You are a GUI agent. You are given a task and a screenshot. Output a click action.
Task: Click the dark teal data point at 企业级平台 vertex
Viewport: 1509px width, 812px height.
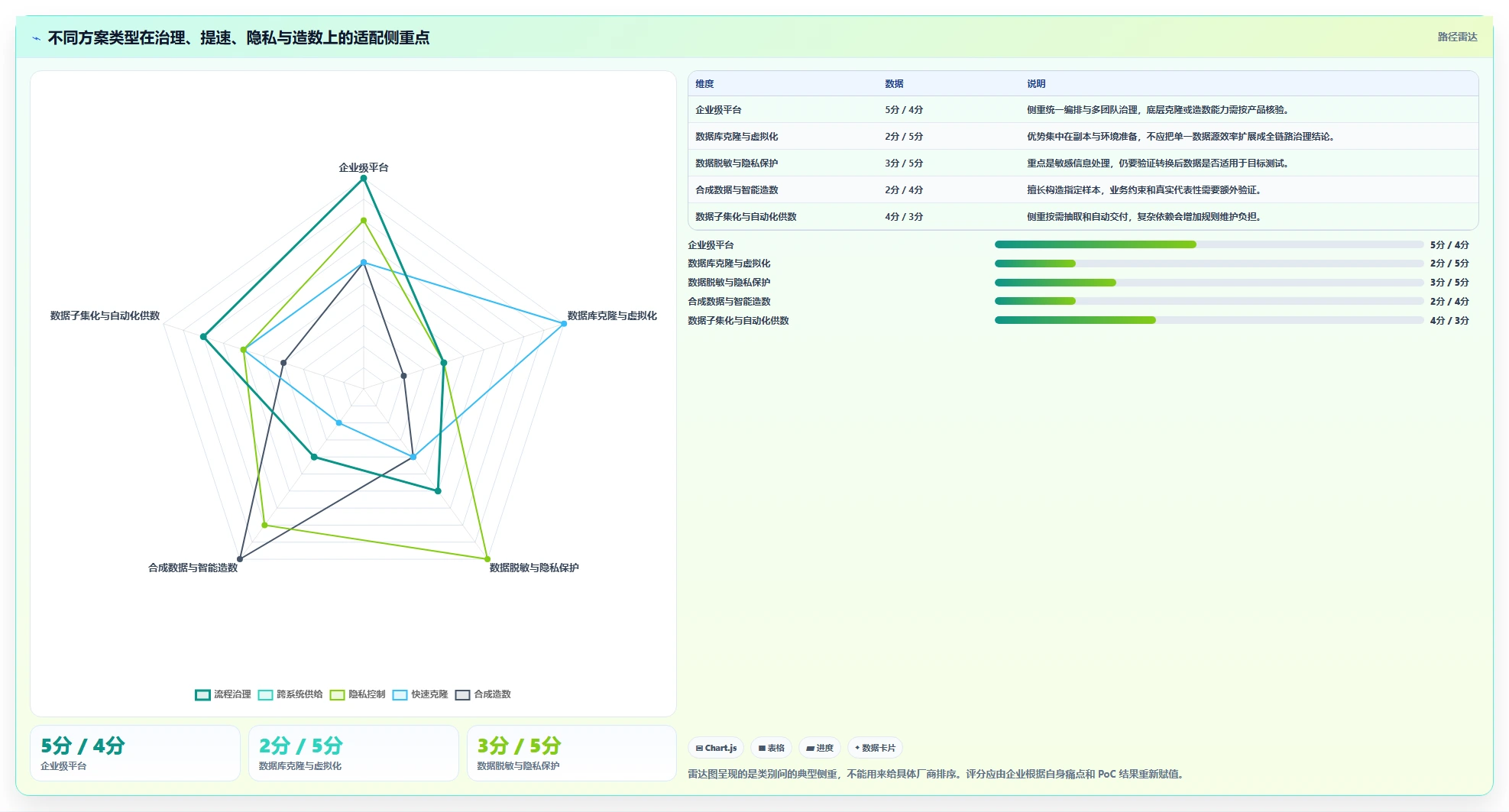tap(364, 179)
